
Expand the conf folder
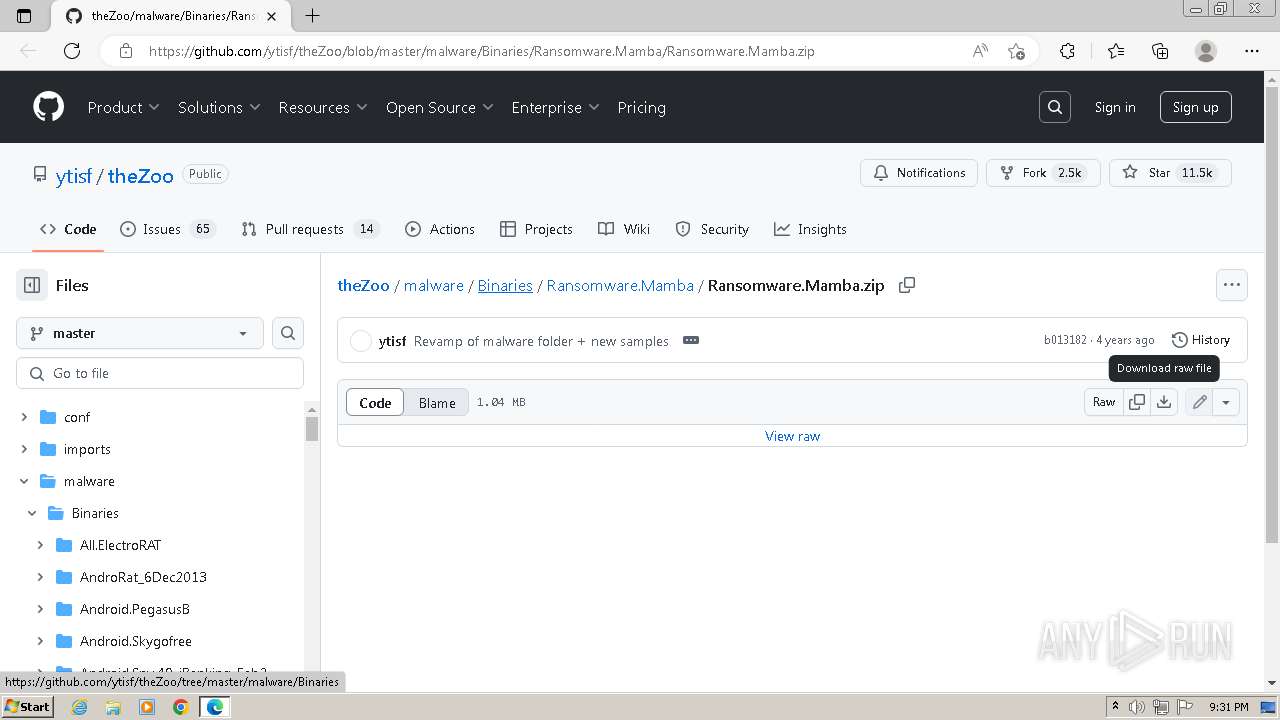[24, 417]
